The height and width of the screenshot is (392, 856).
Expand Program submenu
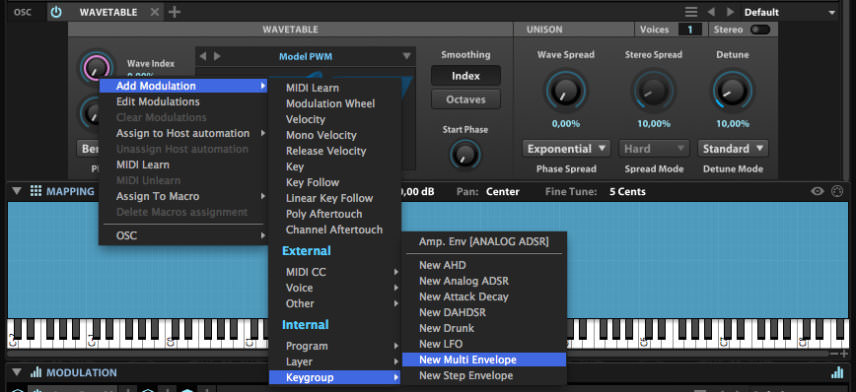335,346
